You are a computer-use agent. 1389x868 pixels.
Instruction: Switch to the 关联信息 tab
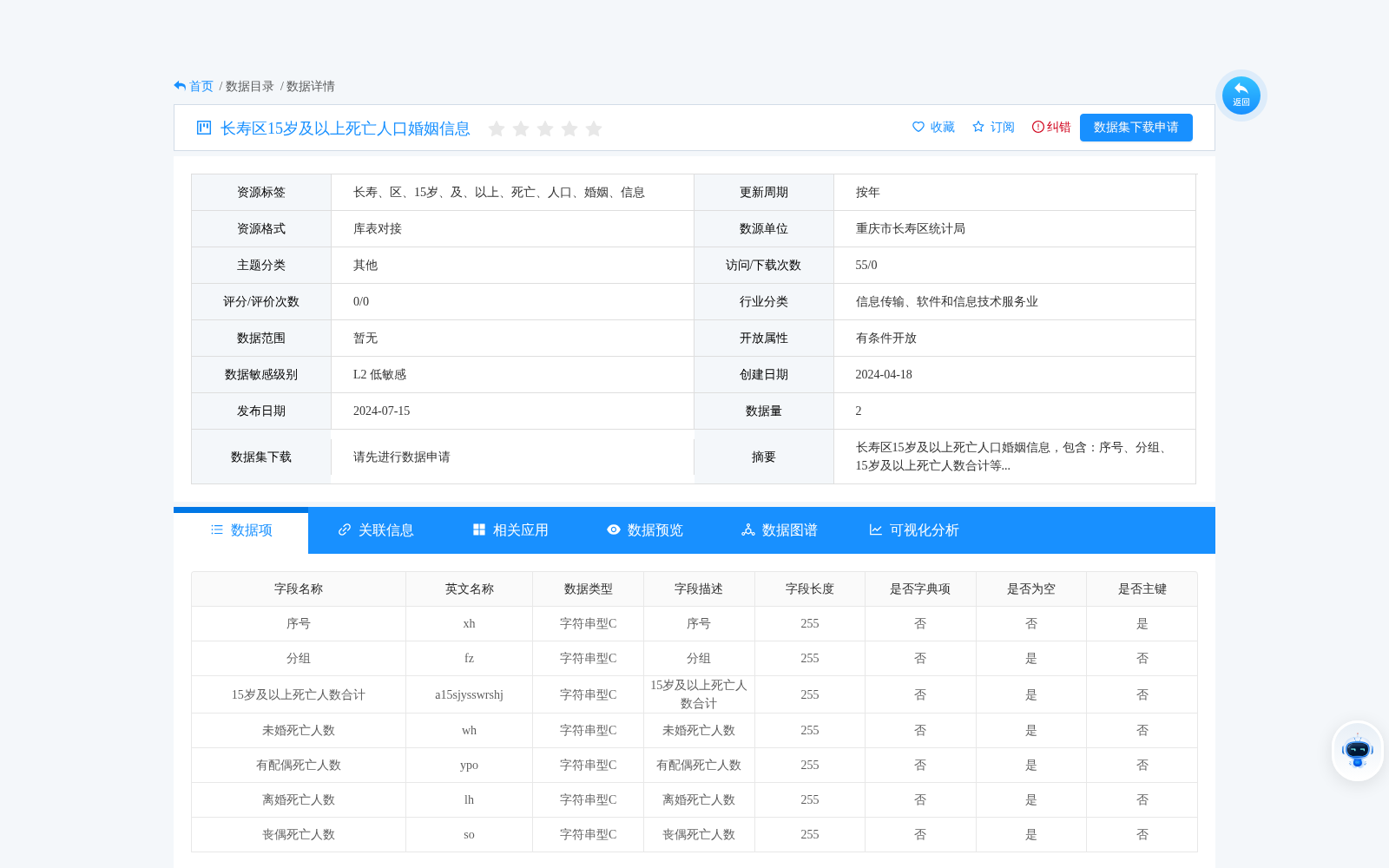(376, 530)
